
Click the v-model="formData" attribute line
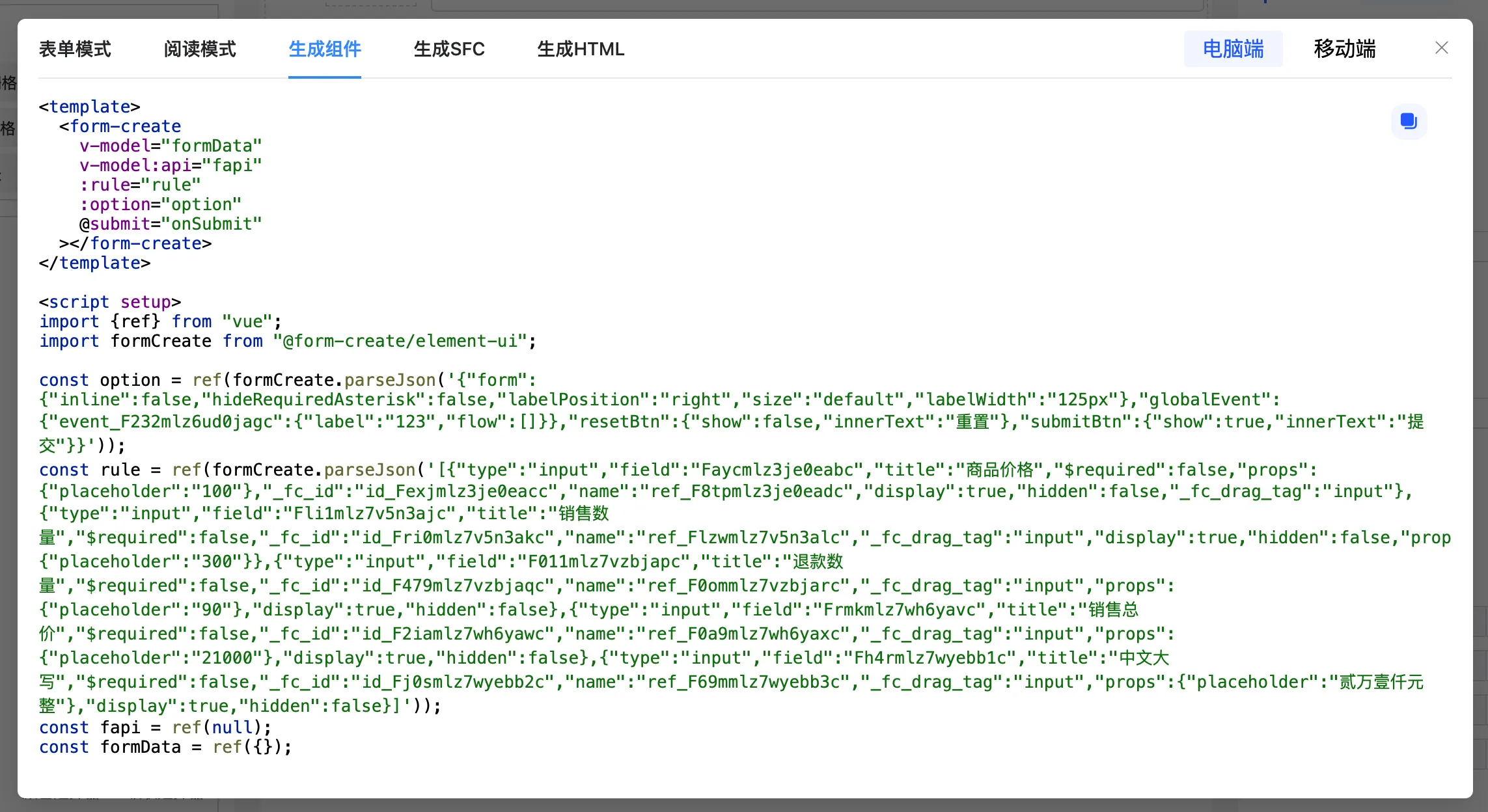[x=171, y=146]
